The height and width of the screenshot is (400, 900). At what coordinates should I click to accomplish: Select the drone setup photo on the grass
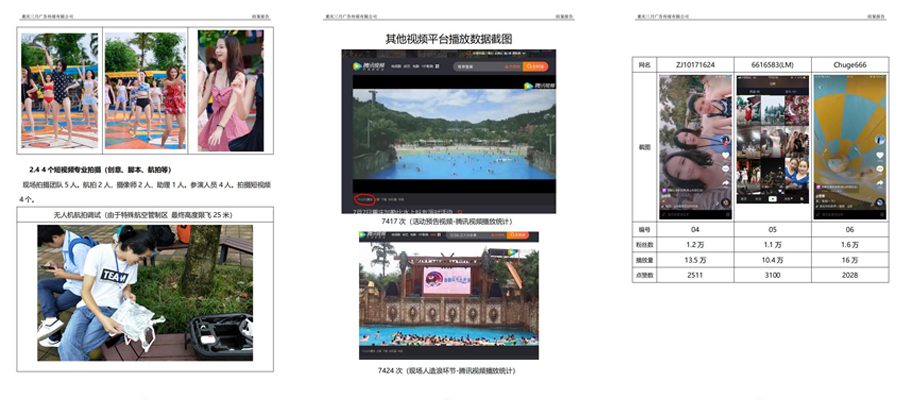[145, 292]
